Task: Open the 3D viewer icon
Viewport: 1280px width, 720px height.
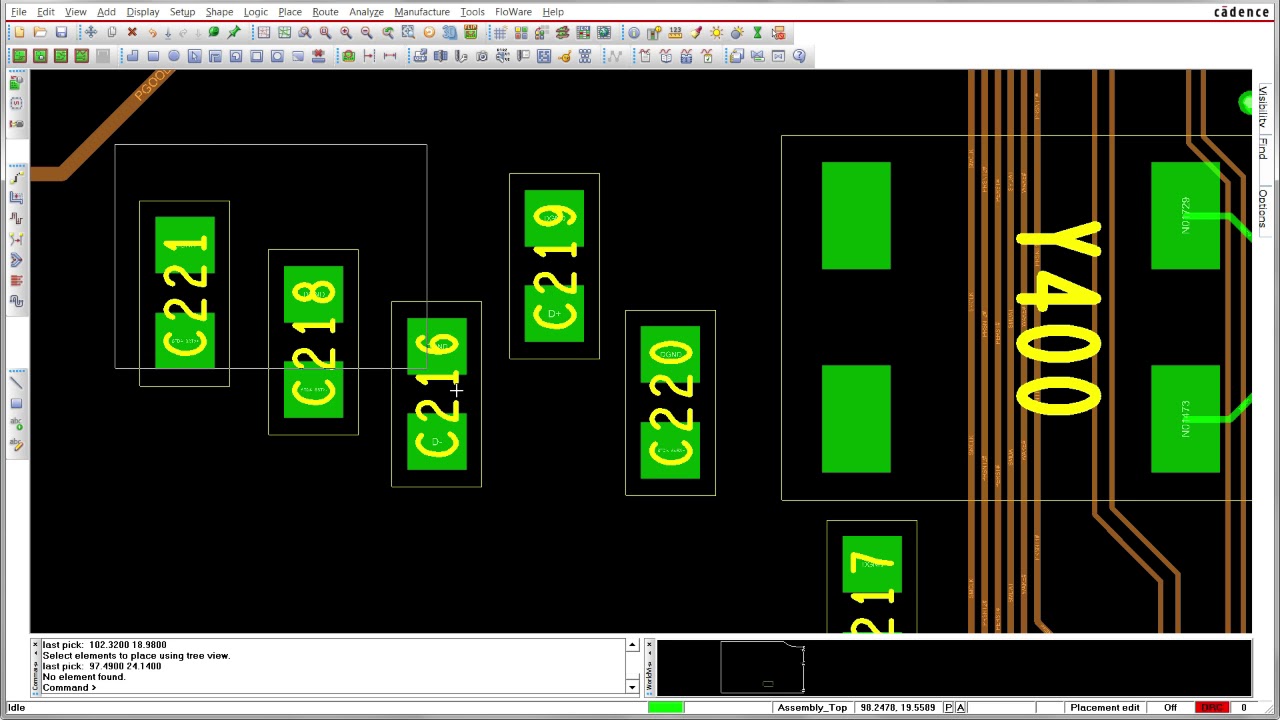Action: (x=450, y=33)
